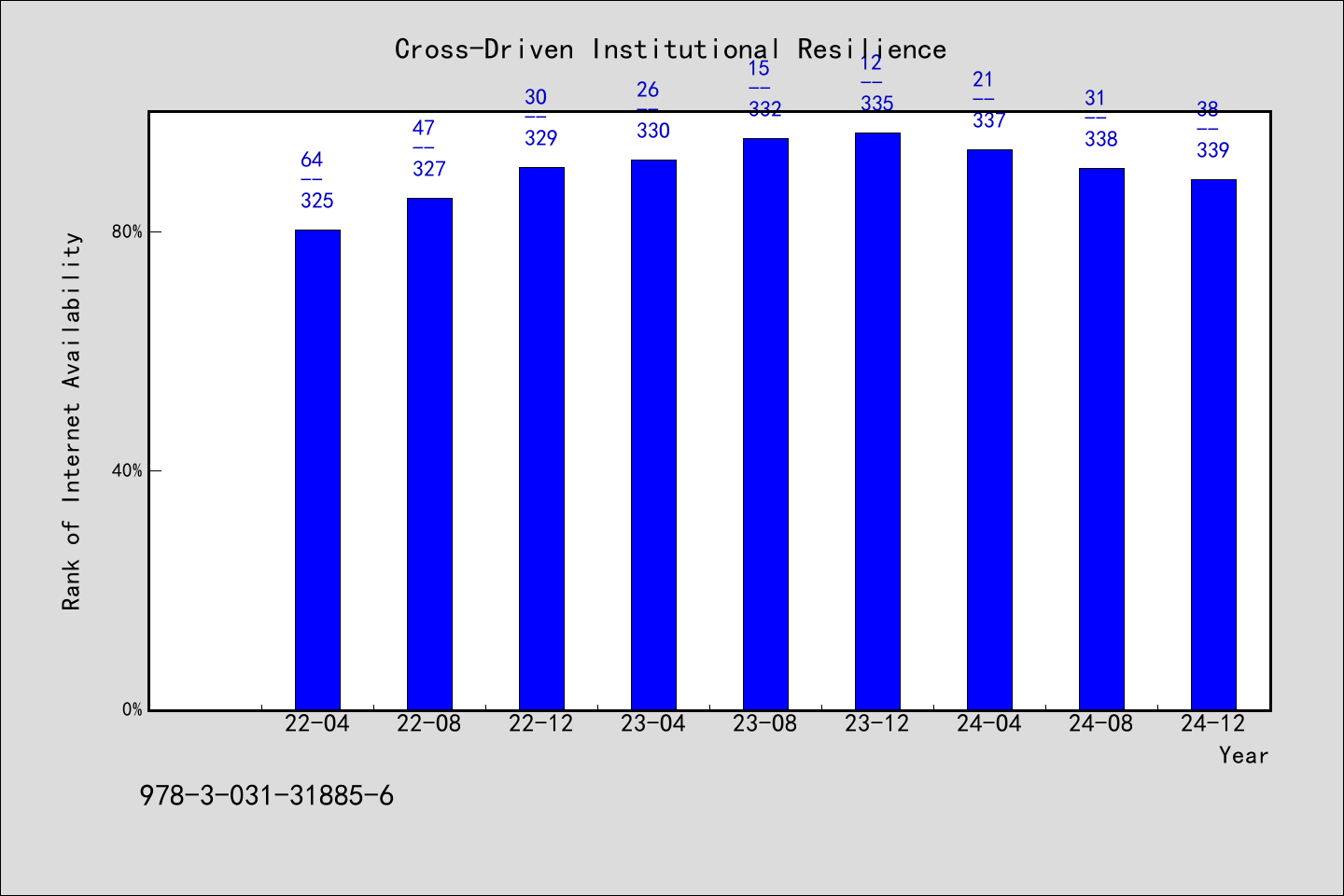Click the data label value 325
Image resolution: width=1344 pixels, height=896 pixels.
(x=317, y=201)
